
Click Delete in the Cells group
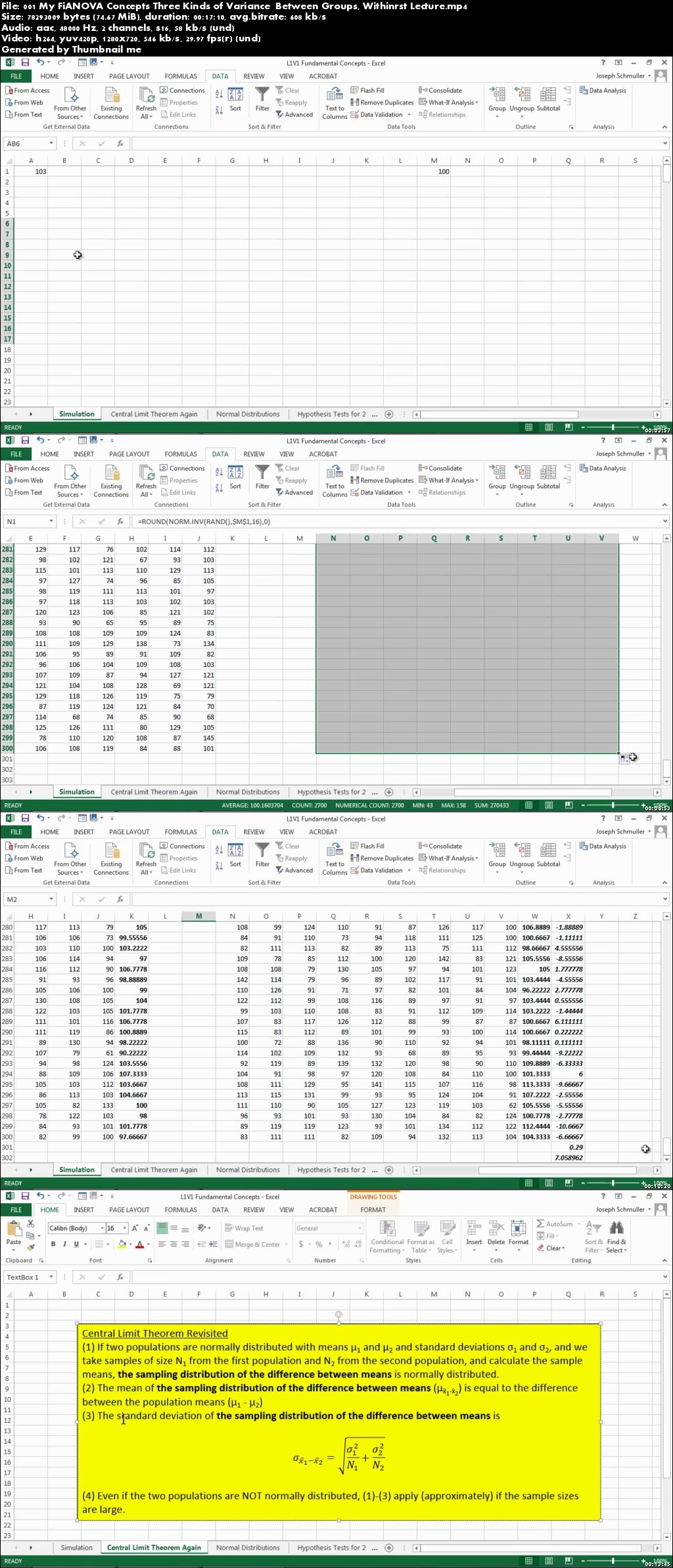(x=496, y=1235)
